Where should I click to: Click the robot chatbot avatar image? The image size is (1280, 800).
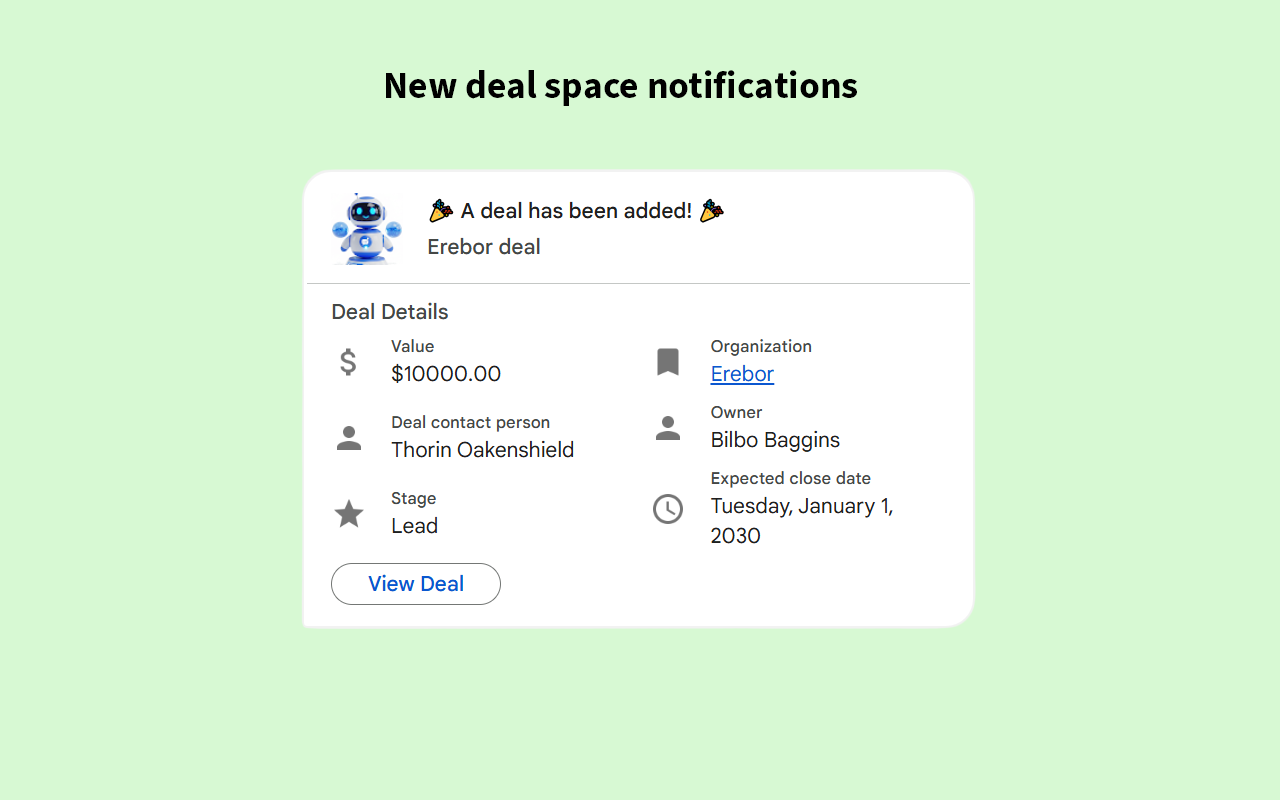pos(367,228)
